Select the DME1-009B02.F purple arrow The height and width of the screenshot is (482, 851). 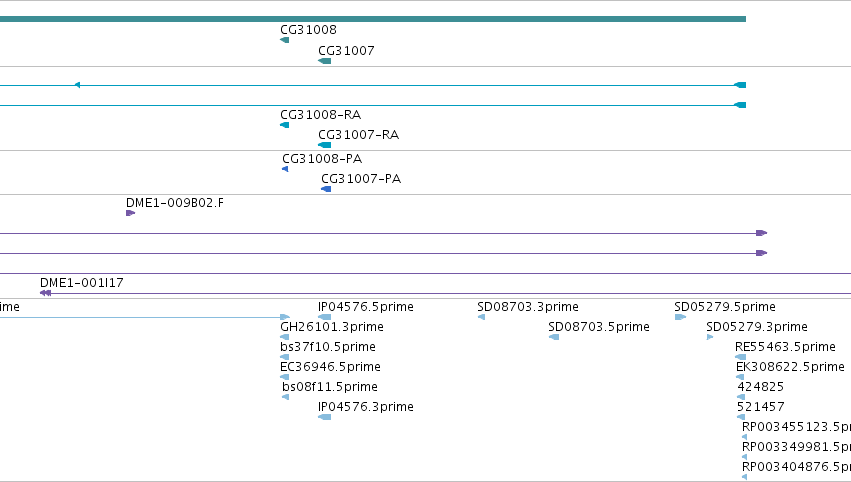tap(130, 213)
